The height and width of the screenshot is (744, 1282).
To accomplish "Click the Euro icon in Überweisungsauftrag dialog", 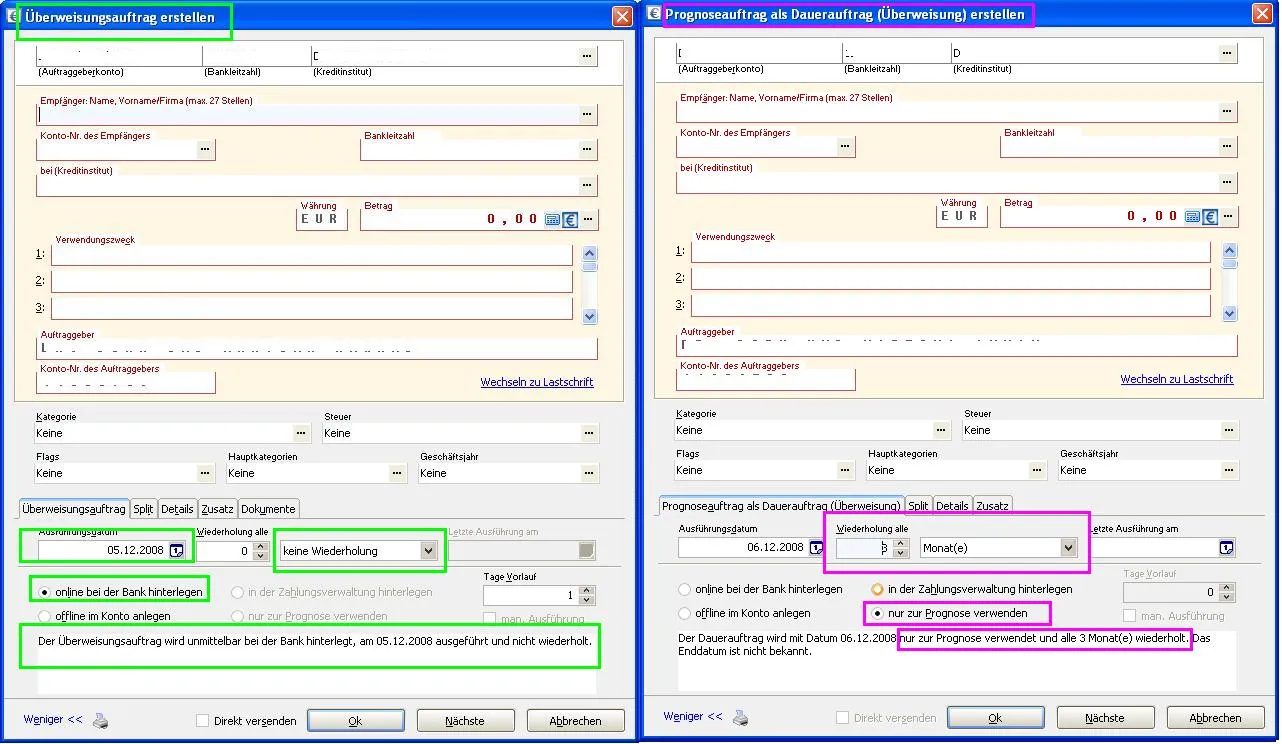I will point(570,220).
